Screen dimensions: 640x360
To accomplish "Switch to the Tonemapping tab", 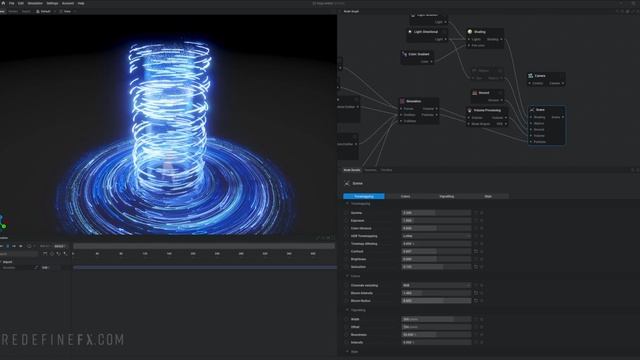I will [x=364, y=196].
